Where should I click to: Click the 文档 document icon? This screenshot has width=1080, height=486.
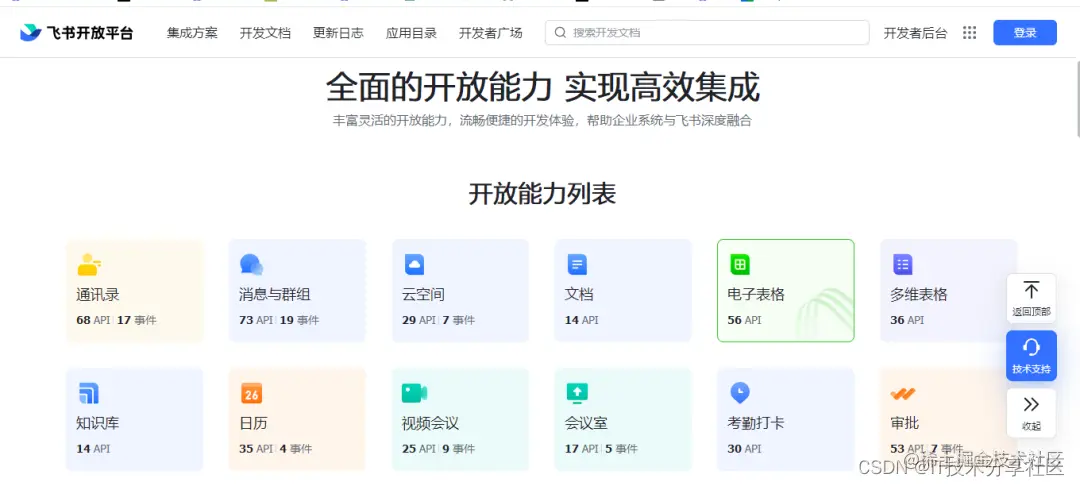(577, 264)
